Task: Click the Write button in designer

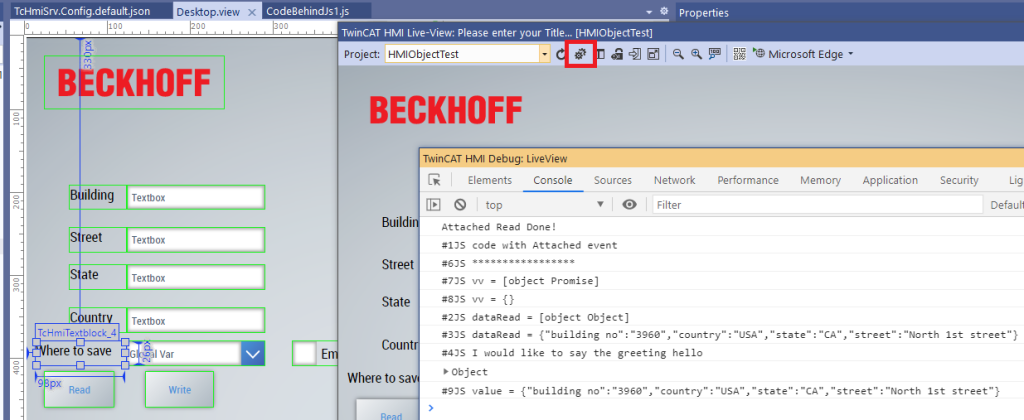Action: [x=180, y=389]
